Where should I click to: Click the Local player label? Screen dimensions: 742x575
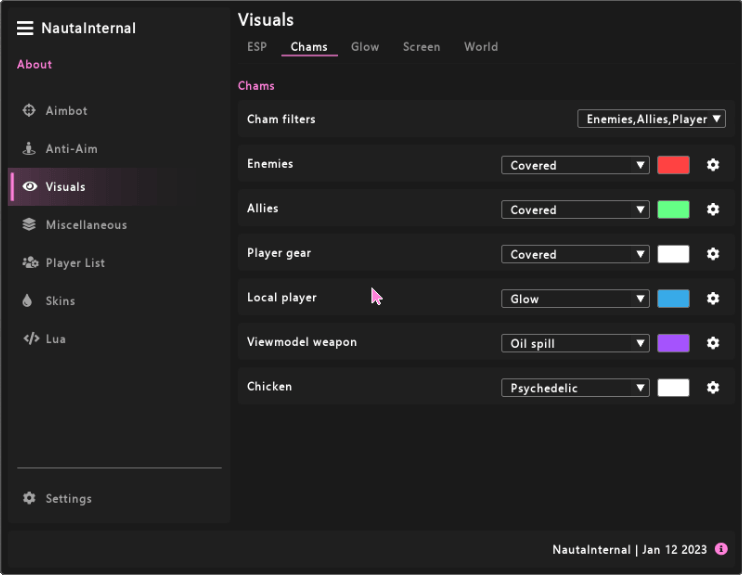coord(282,298)
